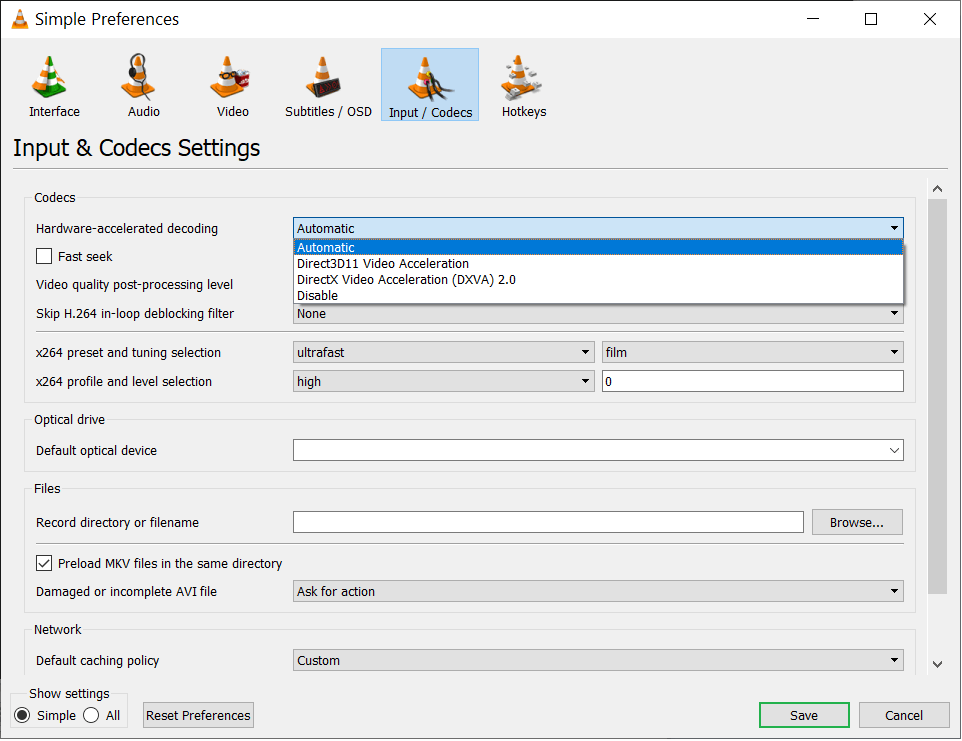Open Damaged or incomplete AVI file dropdown
Image resolution: width=962 pixels, height=741 pixels.
point(598,592)
